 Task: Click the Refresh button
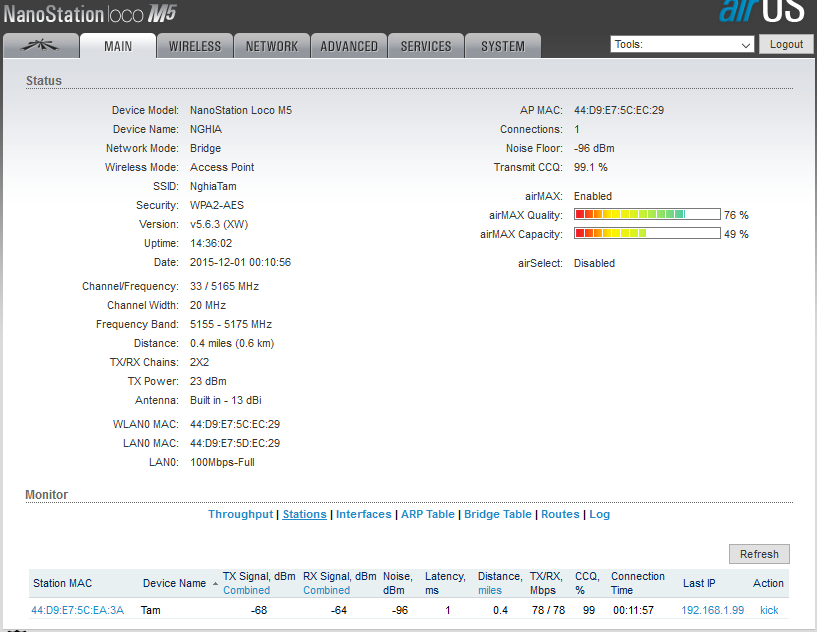click(759, 554)
